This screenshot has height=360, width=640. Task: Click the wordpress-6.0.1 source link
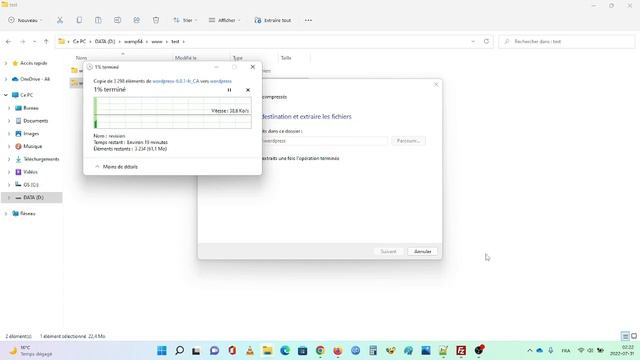[x=176, y=81]
